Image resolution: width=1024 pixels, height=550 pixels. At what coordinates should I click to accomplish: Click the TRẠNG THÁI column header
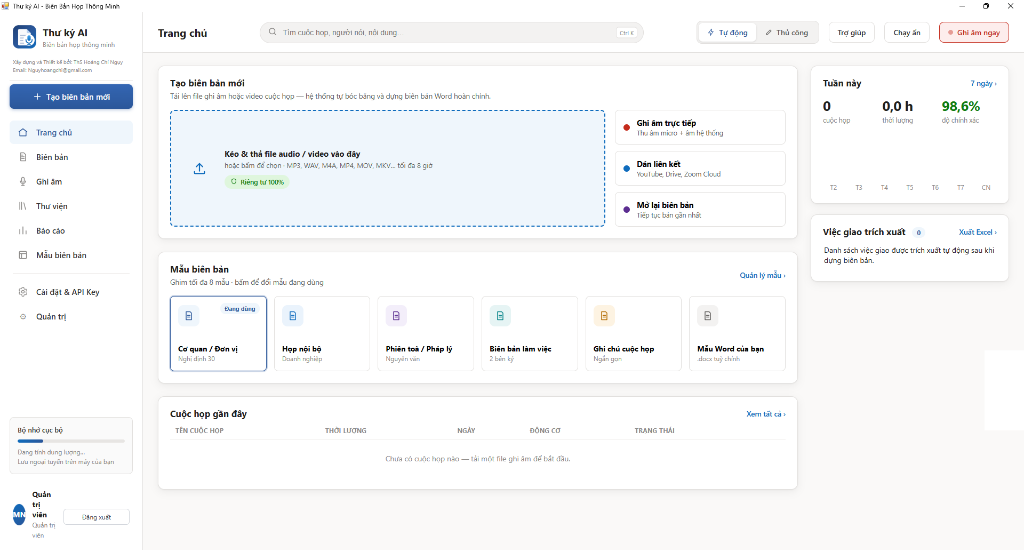click(x=654, y=430)
